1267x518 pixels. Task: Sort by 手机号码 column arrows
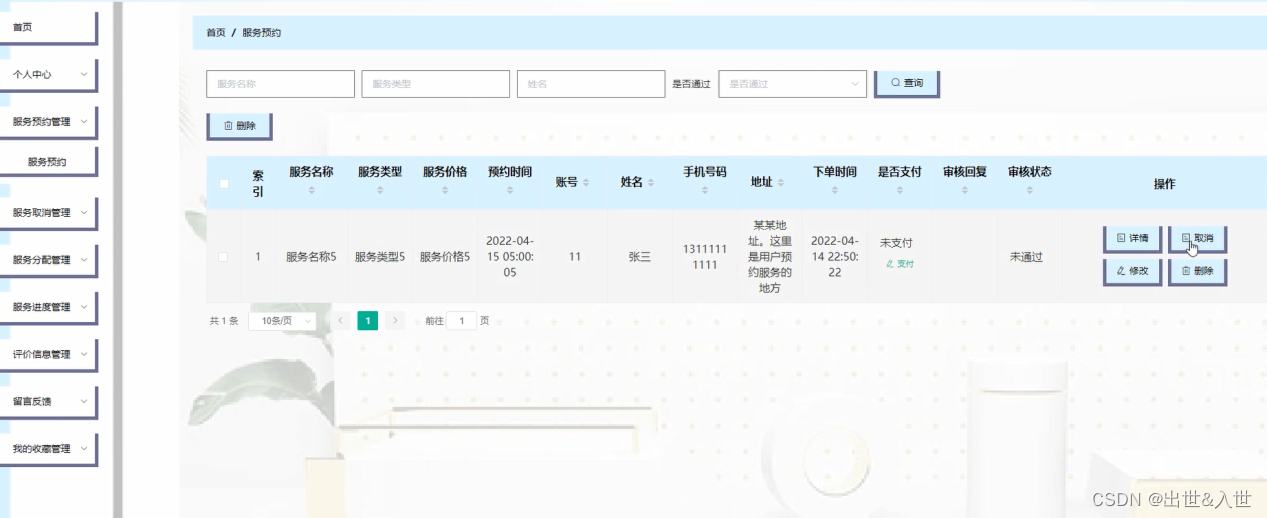tap(705, 189)
